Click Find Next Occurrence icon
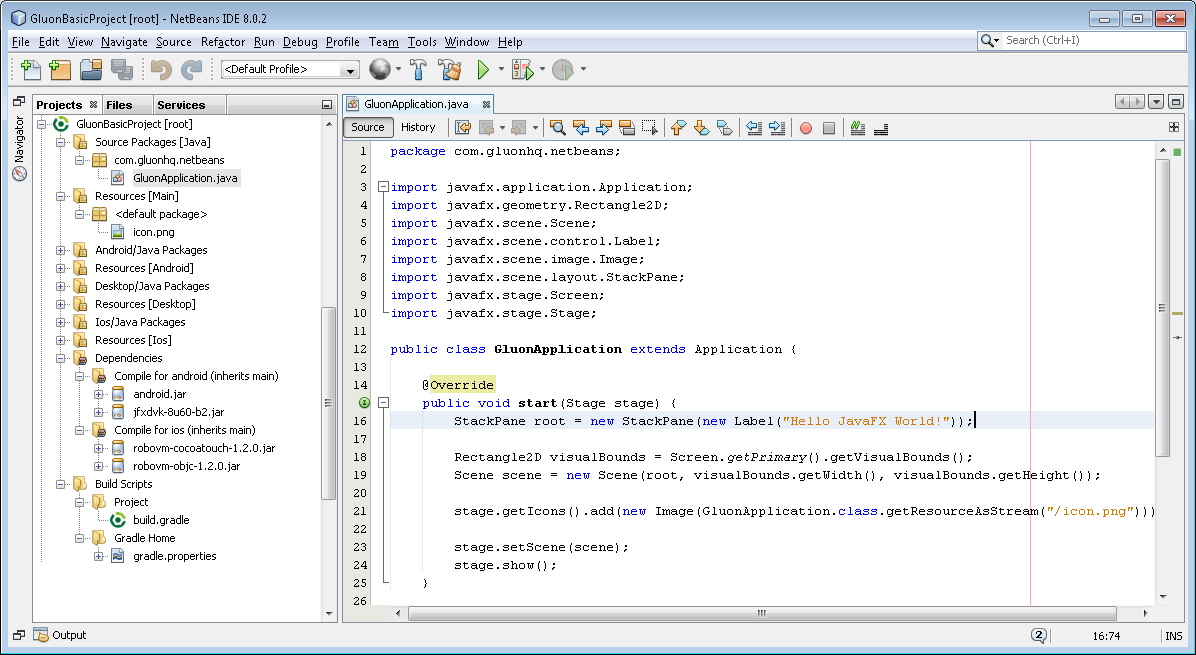Screen dimensions: 1196x655 [x=603, y=128]
